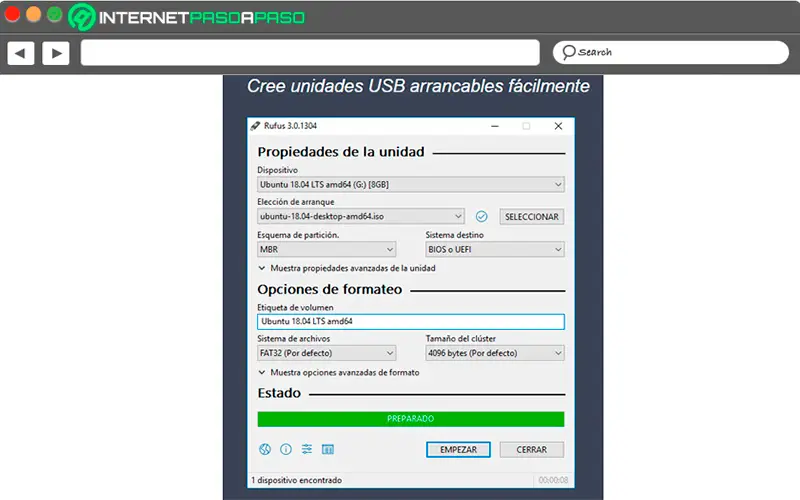Click the 'Esquema de partición.' label
Viewport: 800px width, 500px height.
(298, 235)
